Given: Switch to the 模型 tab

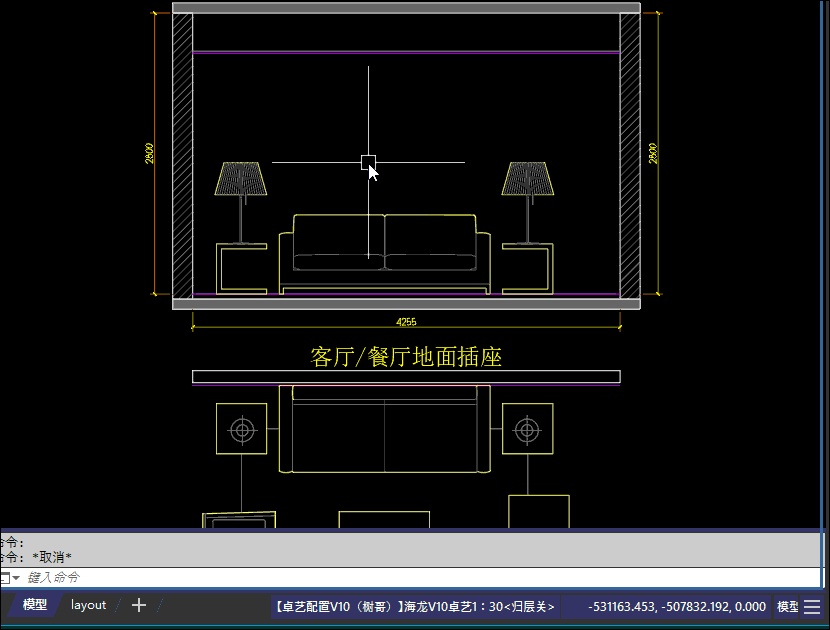Looking at the screenshot, I should pos(35,605).
